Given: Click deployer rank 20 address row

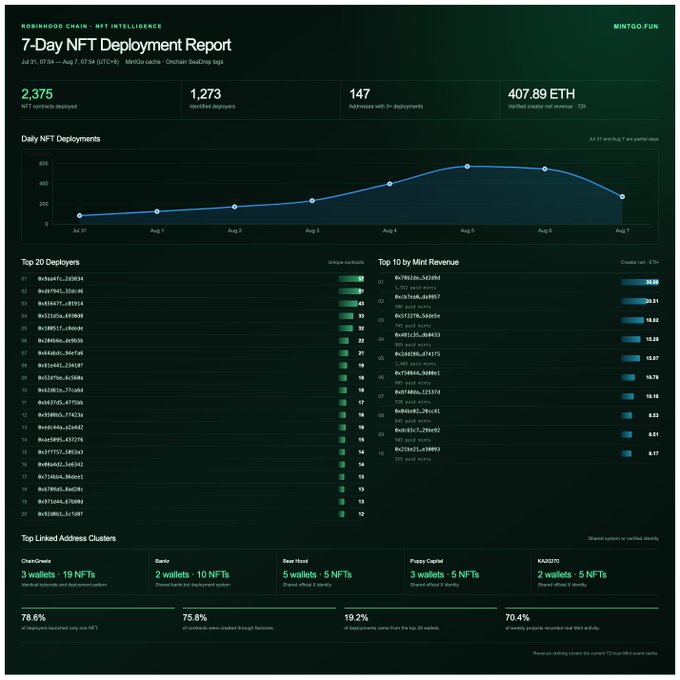Looking at the screenshot, I should point(193,514).
